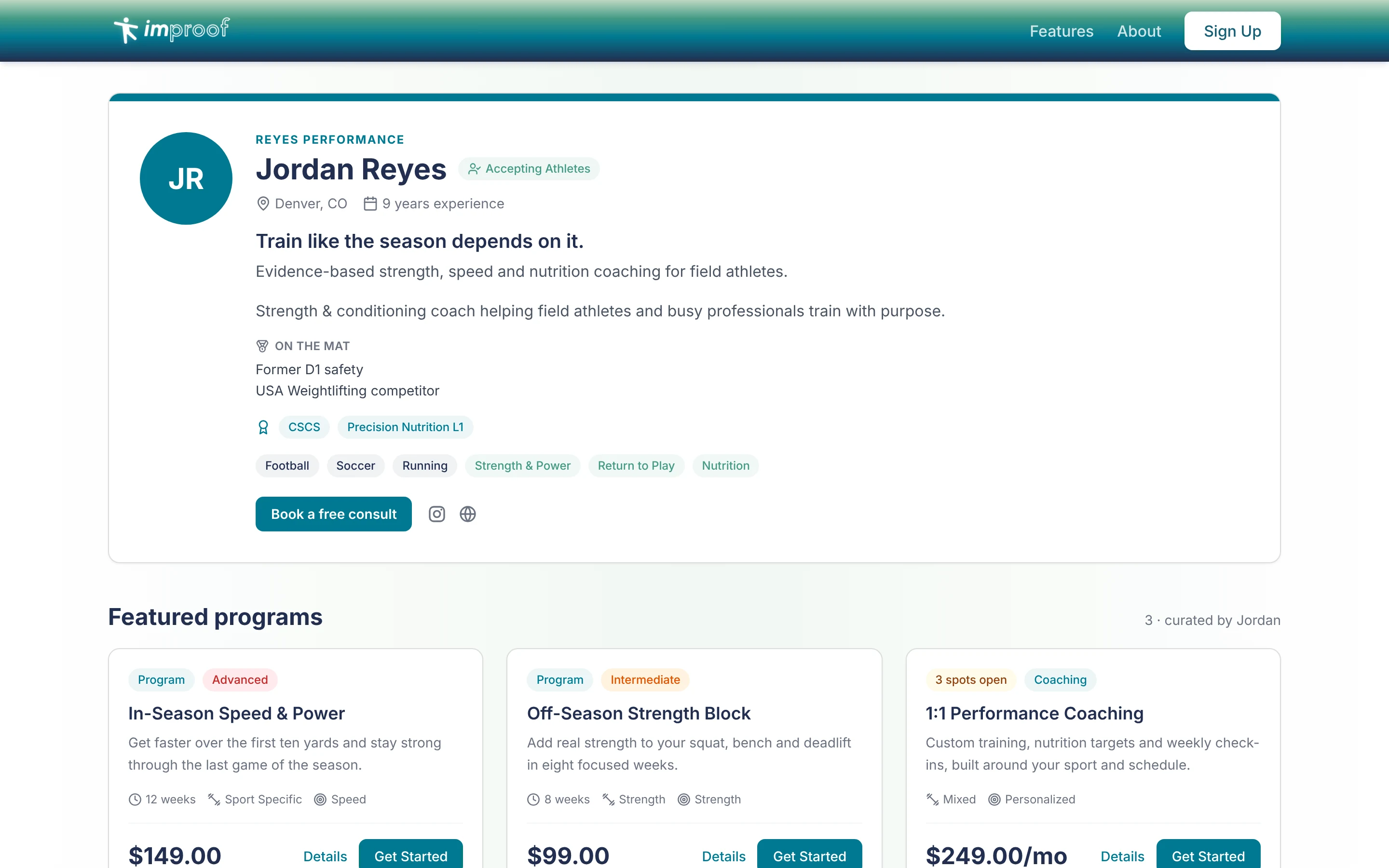Click the Advanced level badge
Viewport: 1389px width, 868px height.
click(240, 680)
